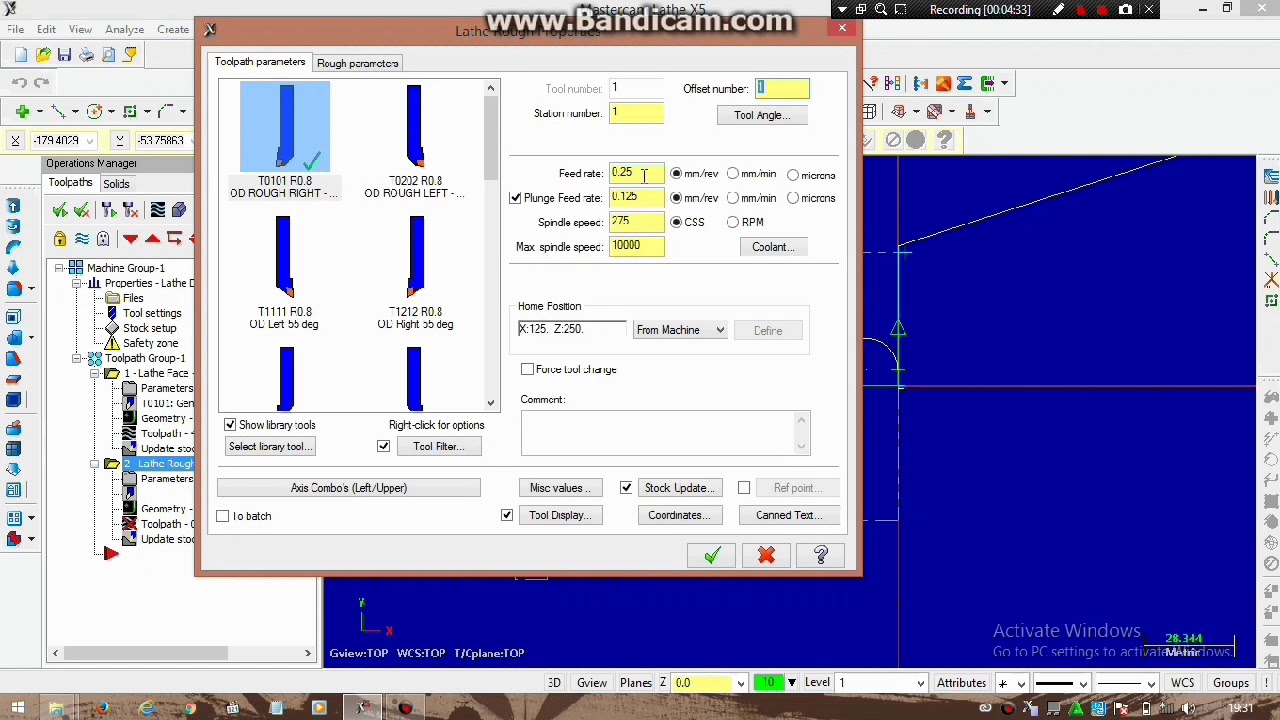
Task: Click the Save floppy disk icon
Action: (x=64, y=55)
